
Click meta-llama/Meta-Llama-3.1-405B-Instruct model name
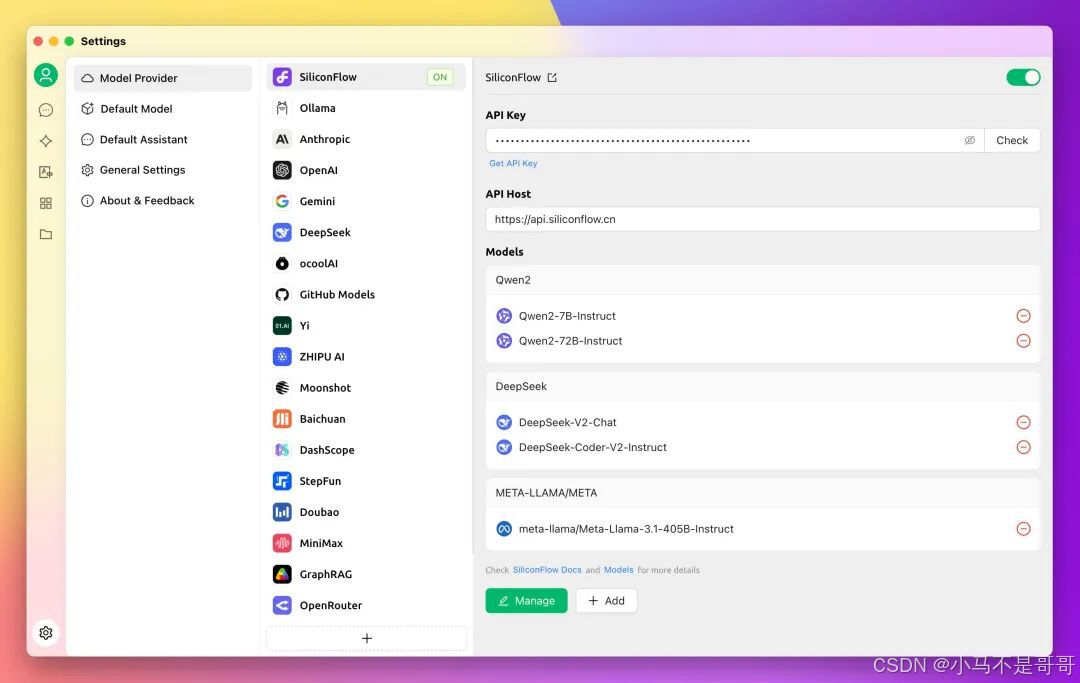click(x=626, y=529)
